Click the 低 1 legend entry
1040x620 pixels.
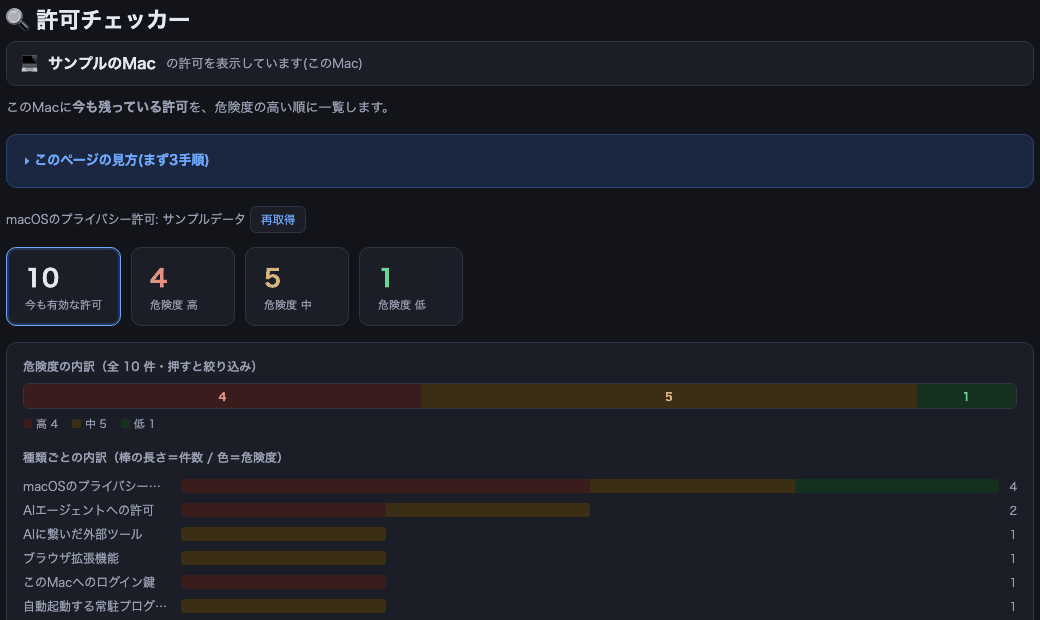138,424
